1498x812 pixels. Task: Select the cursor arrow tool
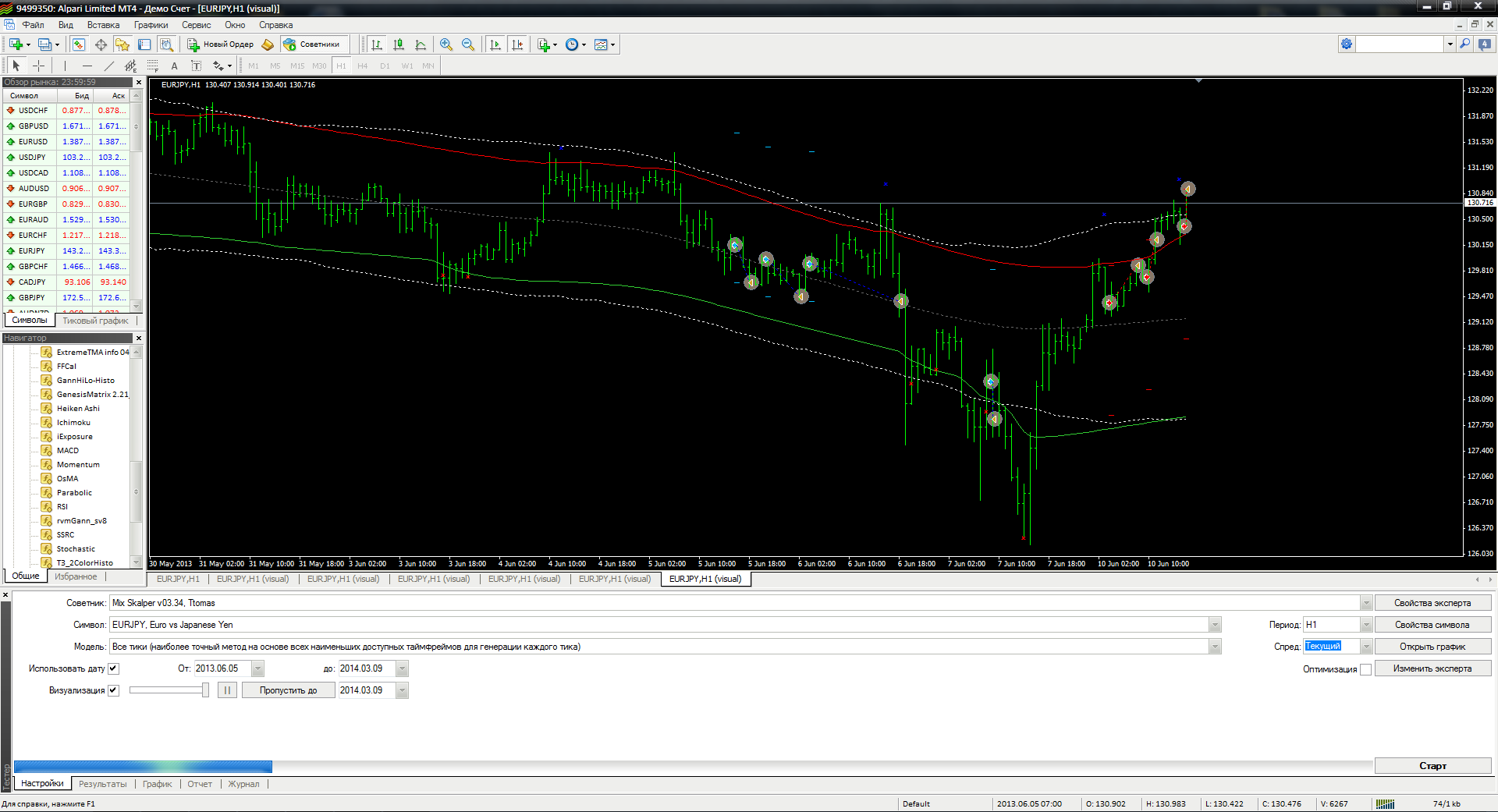[x=16, y=66]
